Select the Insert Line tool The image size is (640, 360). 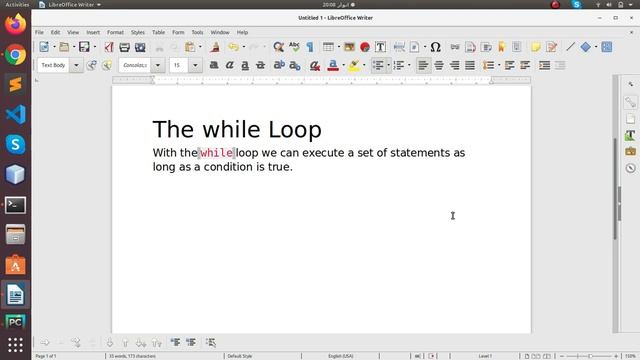click(x=570, y=47)
